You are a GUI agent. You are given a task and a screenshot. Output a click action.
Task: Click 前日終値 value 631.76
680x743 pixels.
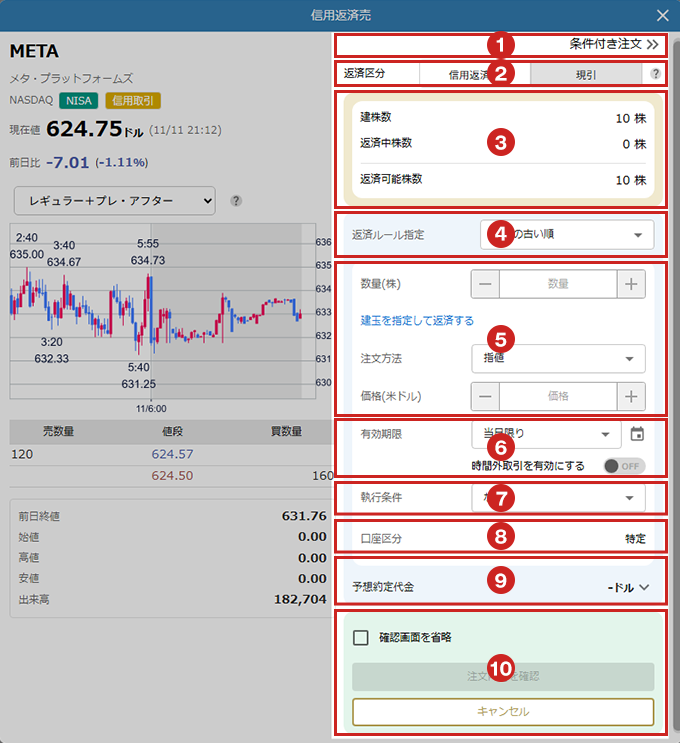[x=304, y=516]
